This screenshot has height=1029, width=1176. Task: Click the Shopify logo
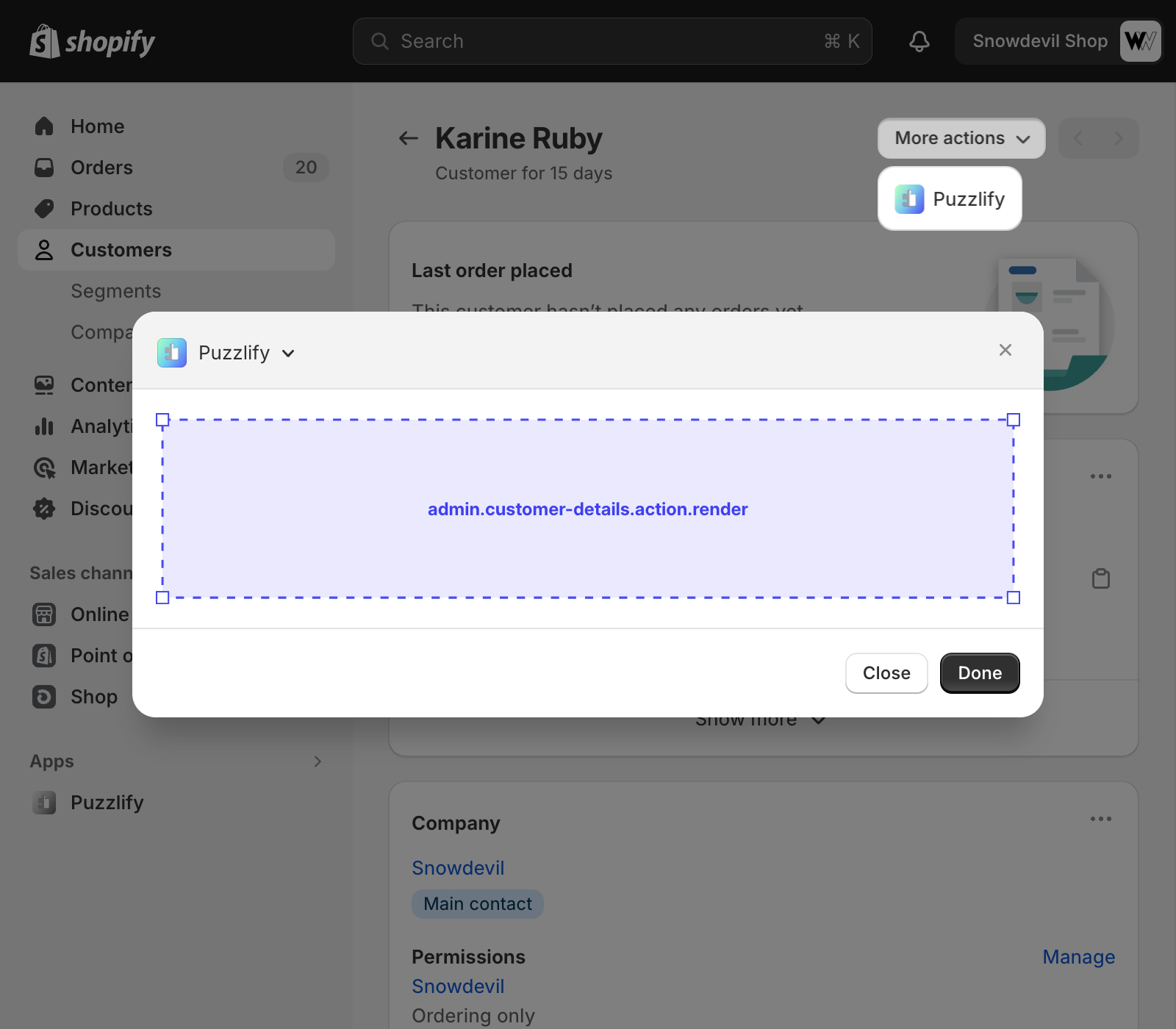[93, 42]
